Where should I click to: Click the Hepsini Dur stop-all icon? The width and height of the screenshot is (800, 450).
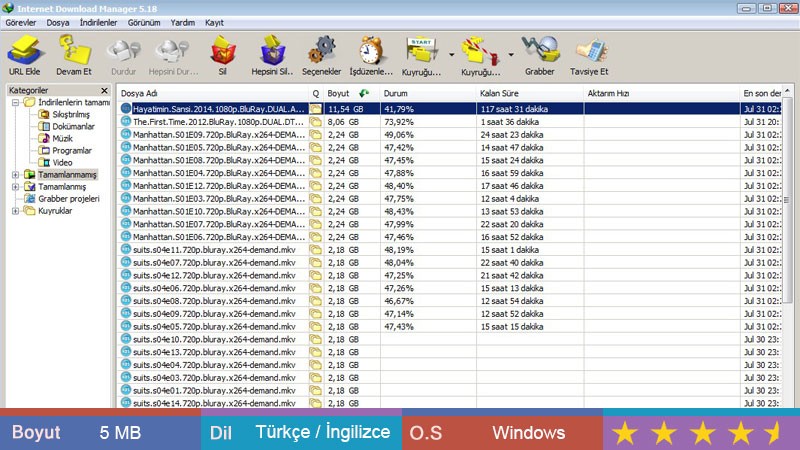(x=173, y=51)
